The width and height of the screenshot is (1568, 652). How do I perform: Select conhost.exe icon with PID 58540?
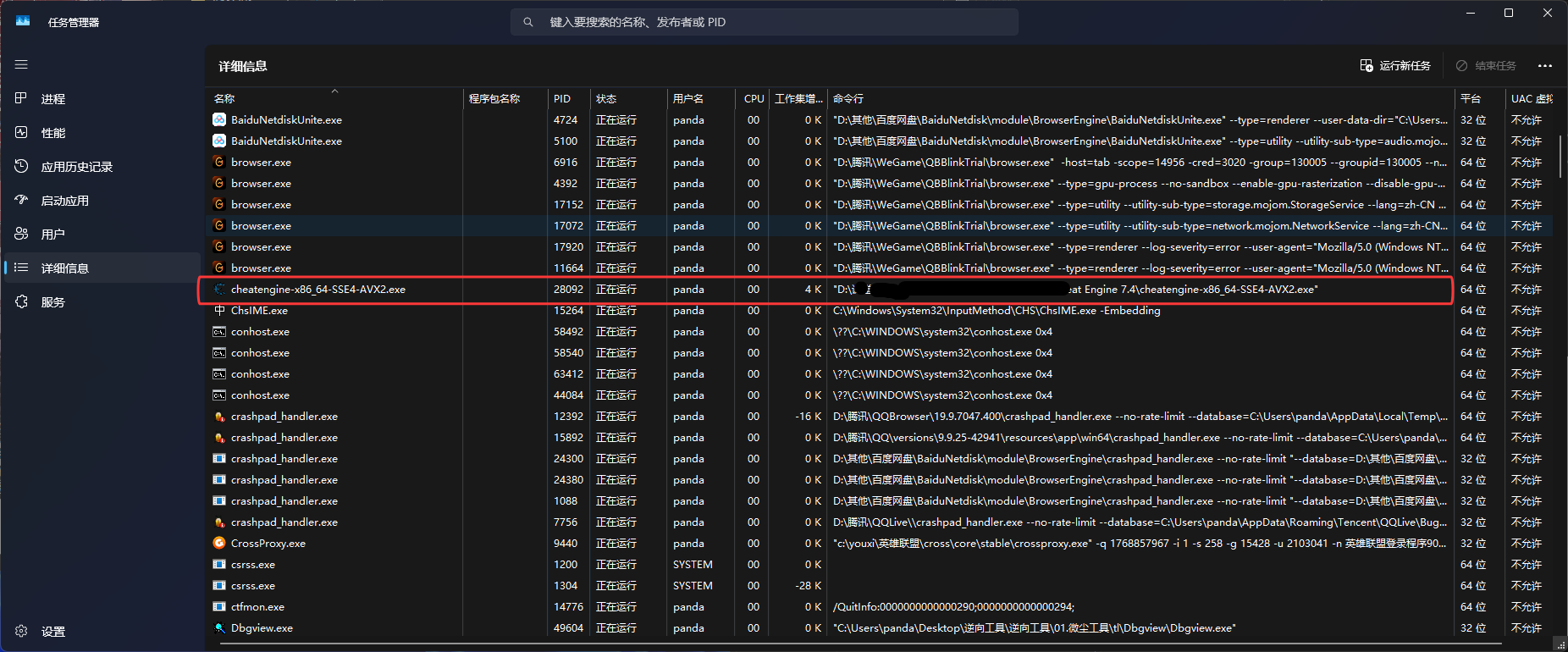pyautogui.click(x=219, y=352)
